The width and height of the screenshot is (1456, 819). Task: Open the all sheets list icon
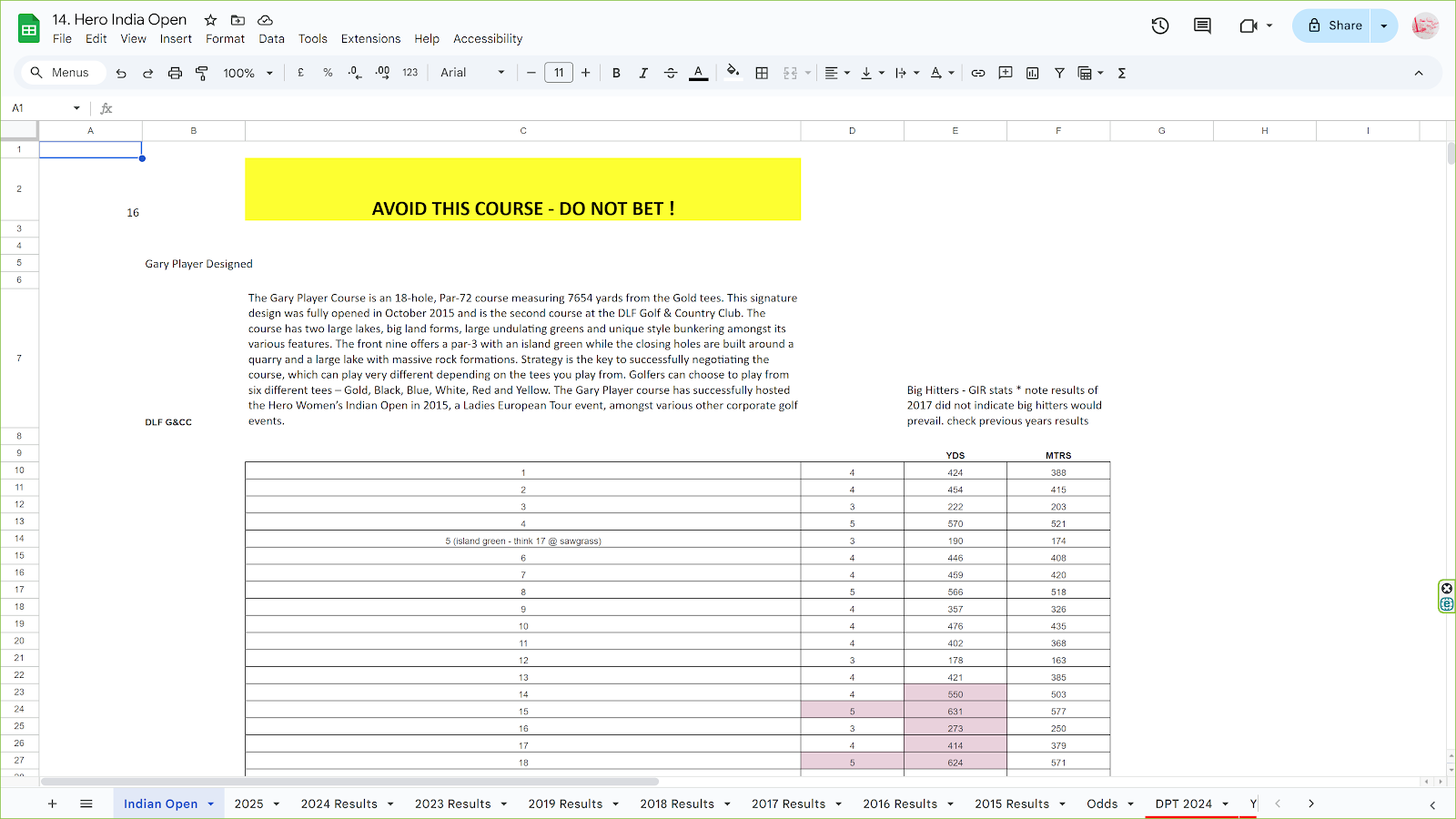point(86,804)
